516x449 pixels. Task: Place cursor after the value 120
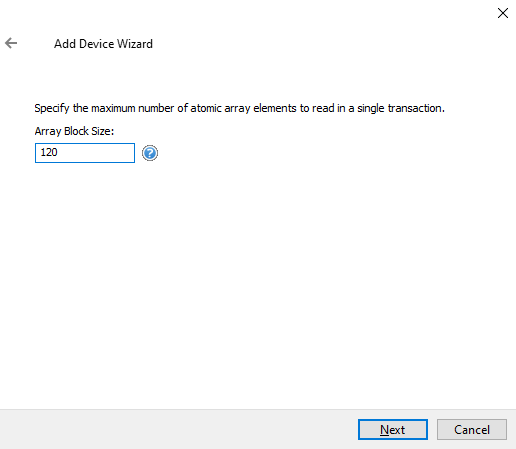click(59, 153)
